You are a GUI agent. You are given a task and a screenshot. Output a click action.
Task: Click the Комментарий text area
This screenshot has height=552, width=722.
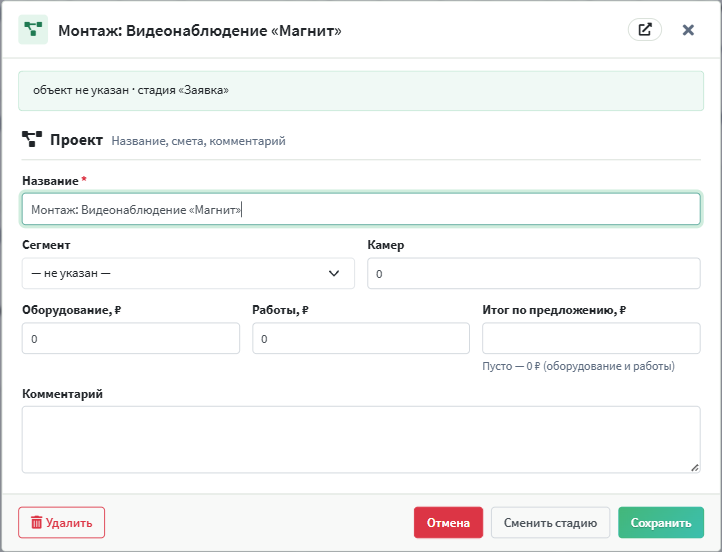coord(361,439)
